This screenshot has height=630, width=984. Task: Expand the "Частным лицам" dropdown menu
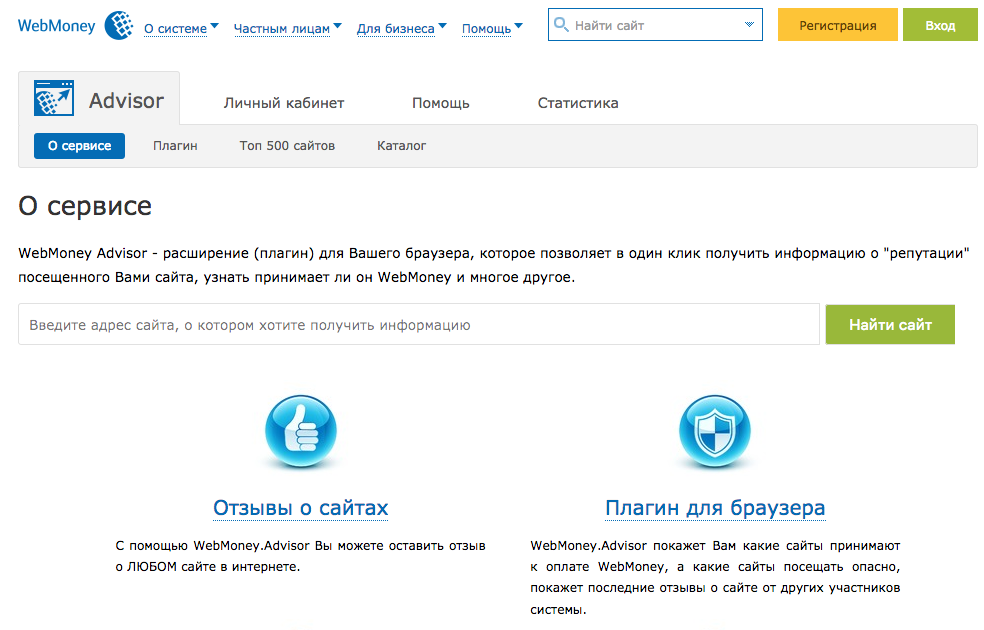(x=287, y=28)
